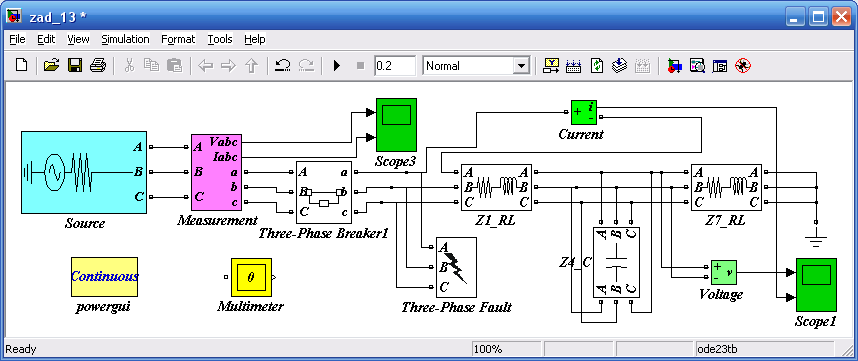Click refresh model blocks green icon
This screenshot has width=858, height=361.
pos(596,66)
